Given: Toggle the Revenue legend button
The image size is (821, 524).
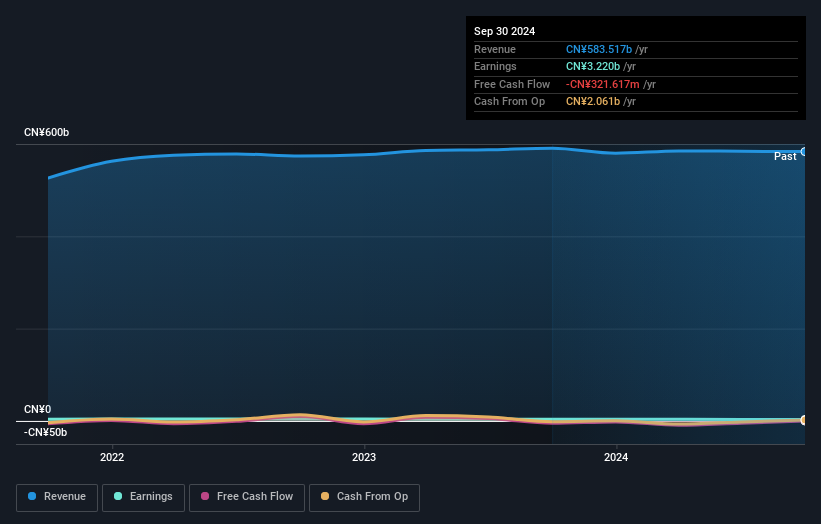Looking at the screenshot, I should [57, 497].
